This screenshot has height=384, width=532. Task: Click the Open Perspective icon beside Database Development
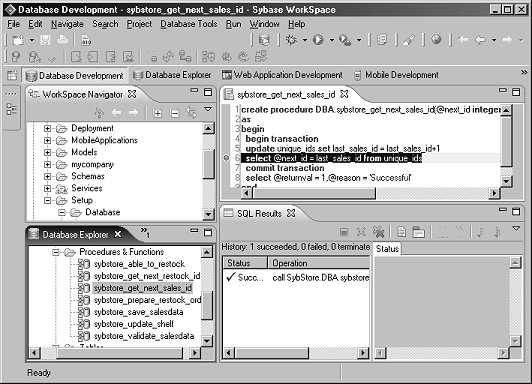tap(12, 75)
